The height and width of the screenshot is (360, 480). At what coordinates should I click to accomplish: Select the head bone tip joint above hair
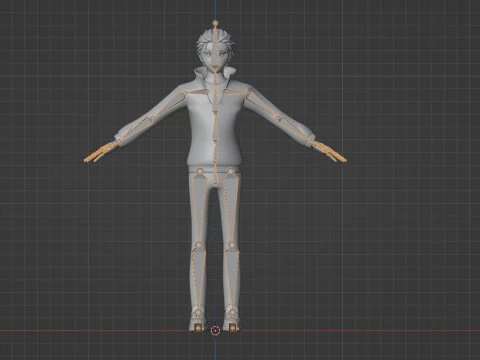215,23
